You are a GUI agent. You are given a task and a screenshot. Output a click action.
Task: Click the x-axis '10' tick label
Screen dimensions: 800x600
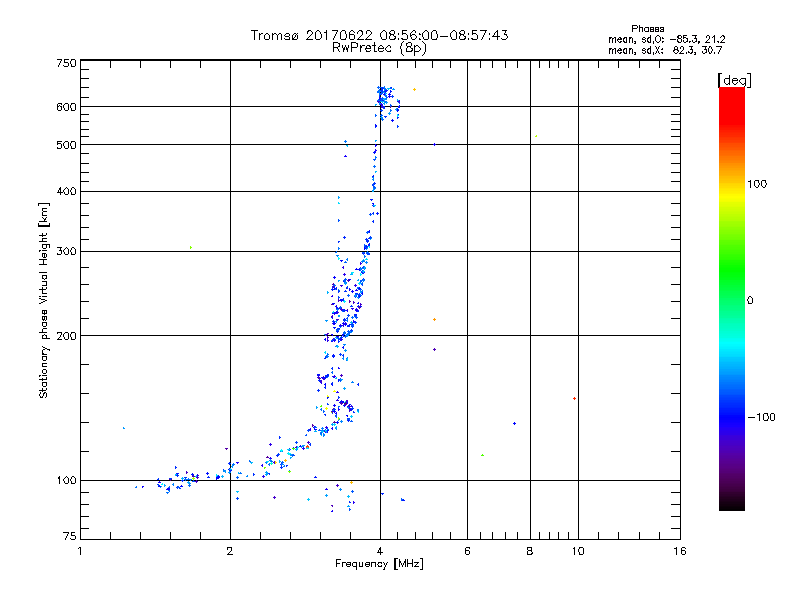(x=578, y=551)
